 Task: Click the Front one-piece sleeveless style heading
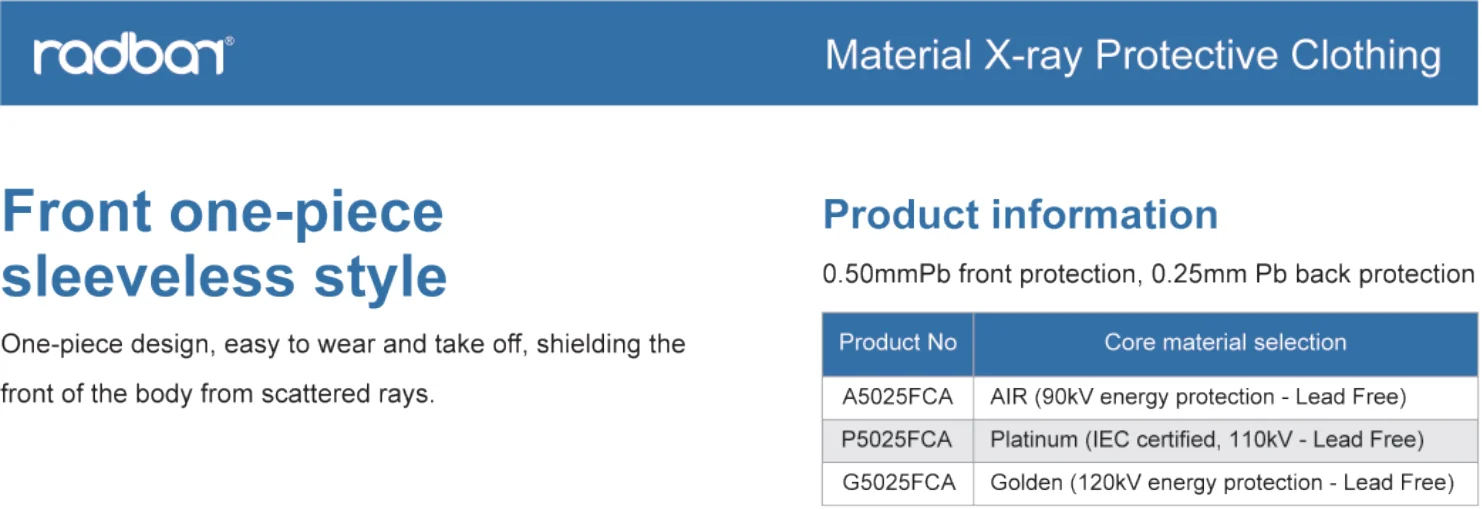(x=224, y=244)
